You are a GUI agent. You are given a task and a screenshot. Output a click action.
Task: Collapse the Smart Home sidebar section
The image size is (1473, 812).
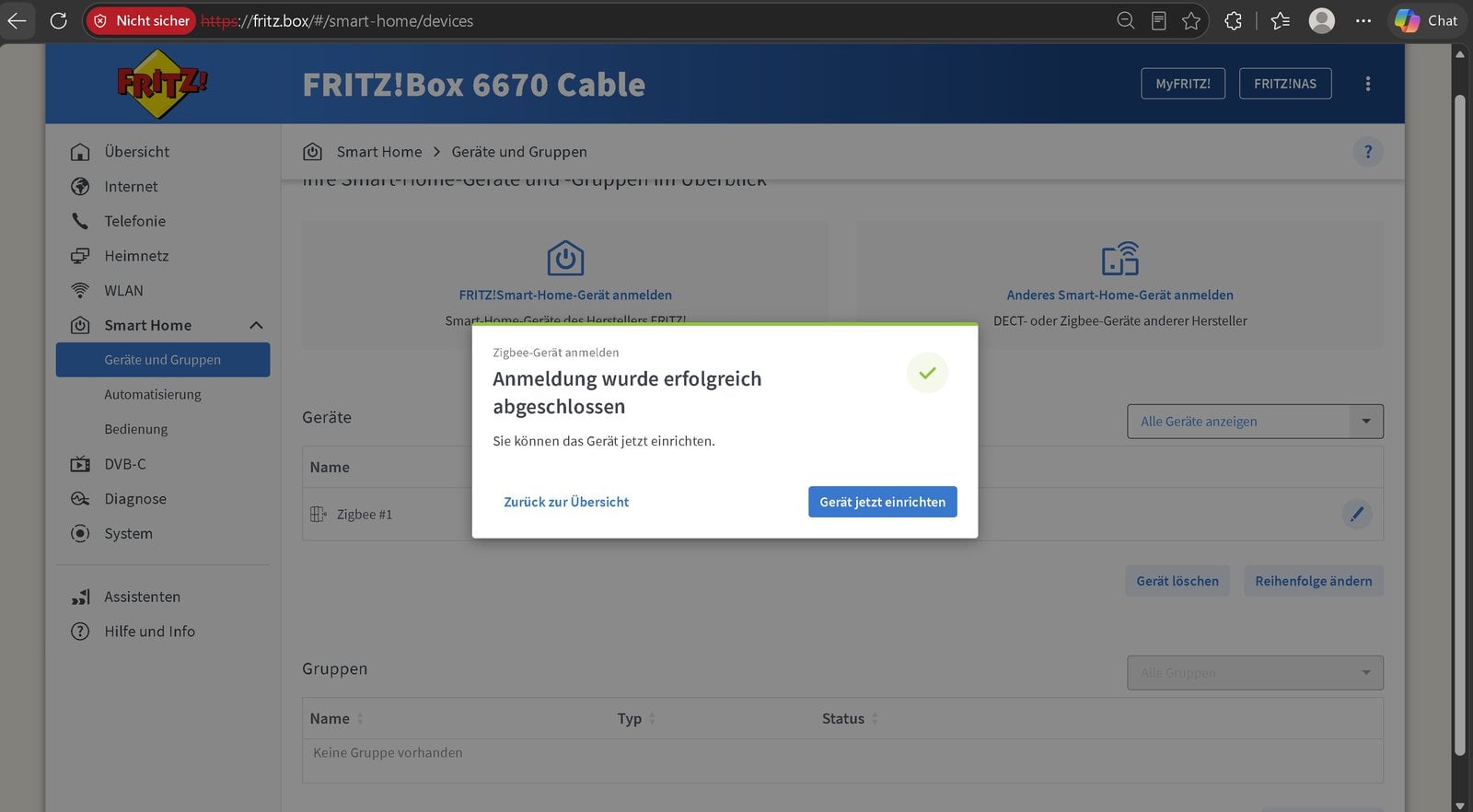click(x=256, y=325)
